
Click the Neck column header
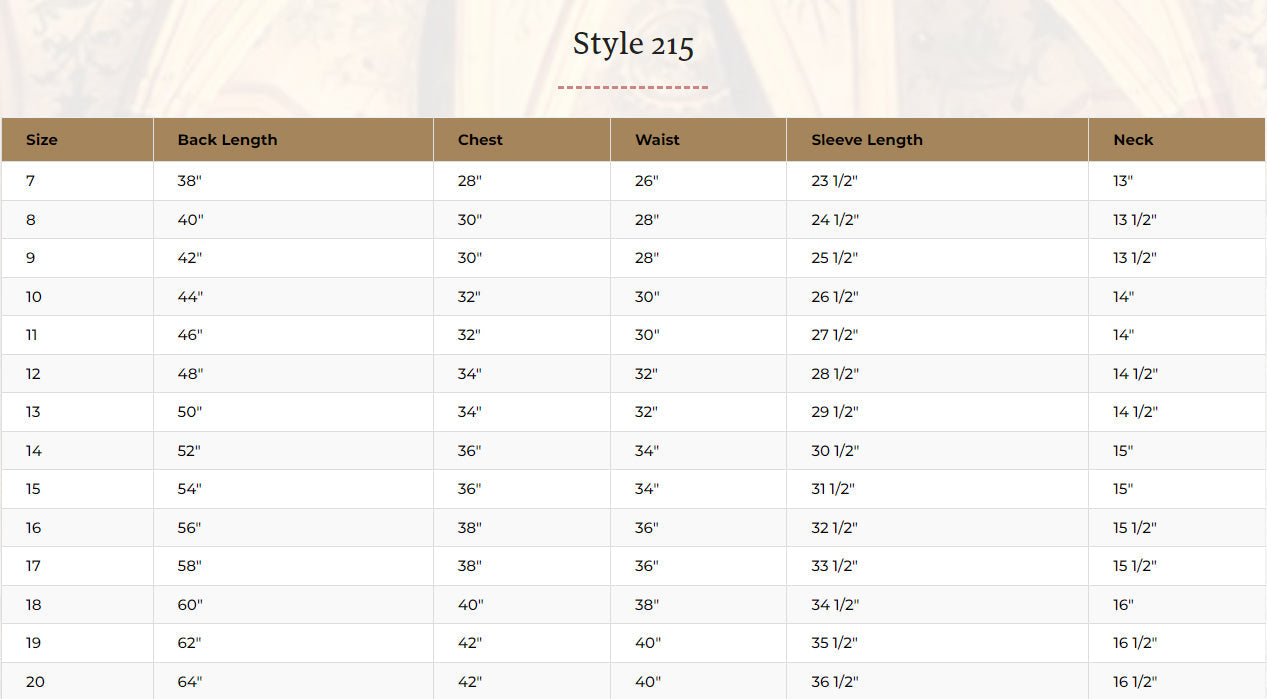(1133, 140)
